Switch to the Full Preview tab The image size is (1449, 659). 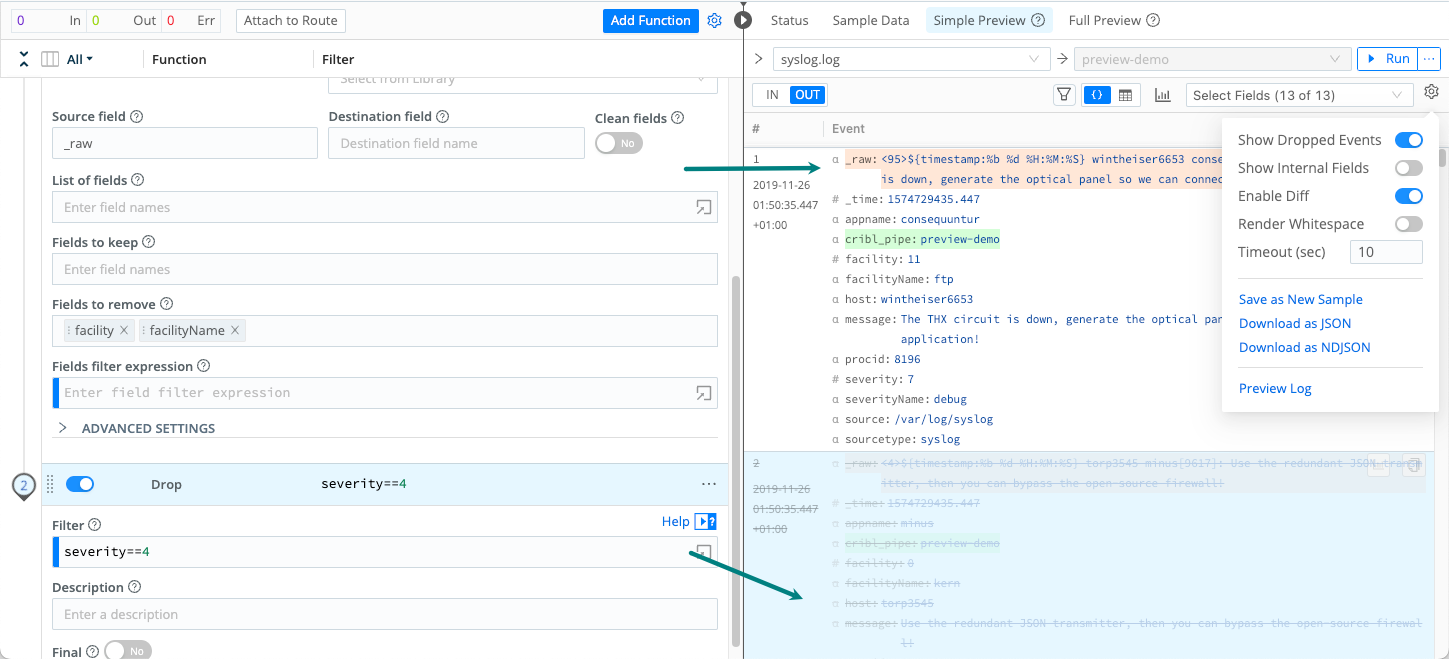[x=1104, y=19]
